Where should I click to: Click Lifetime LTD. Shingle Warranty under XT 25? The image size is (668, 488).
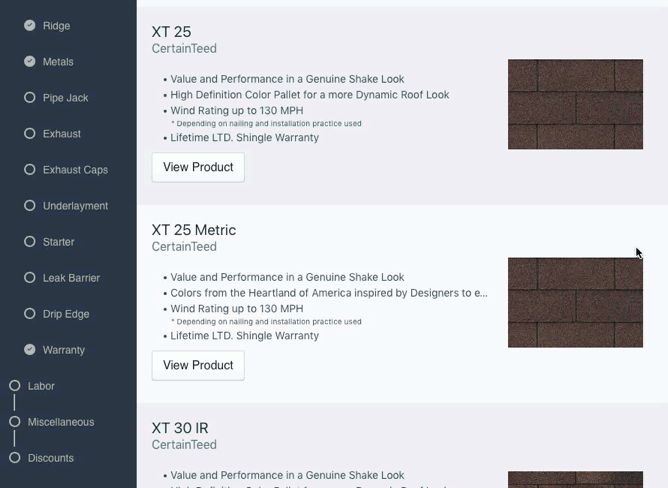[245, 138]
